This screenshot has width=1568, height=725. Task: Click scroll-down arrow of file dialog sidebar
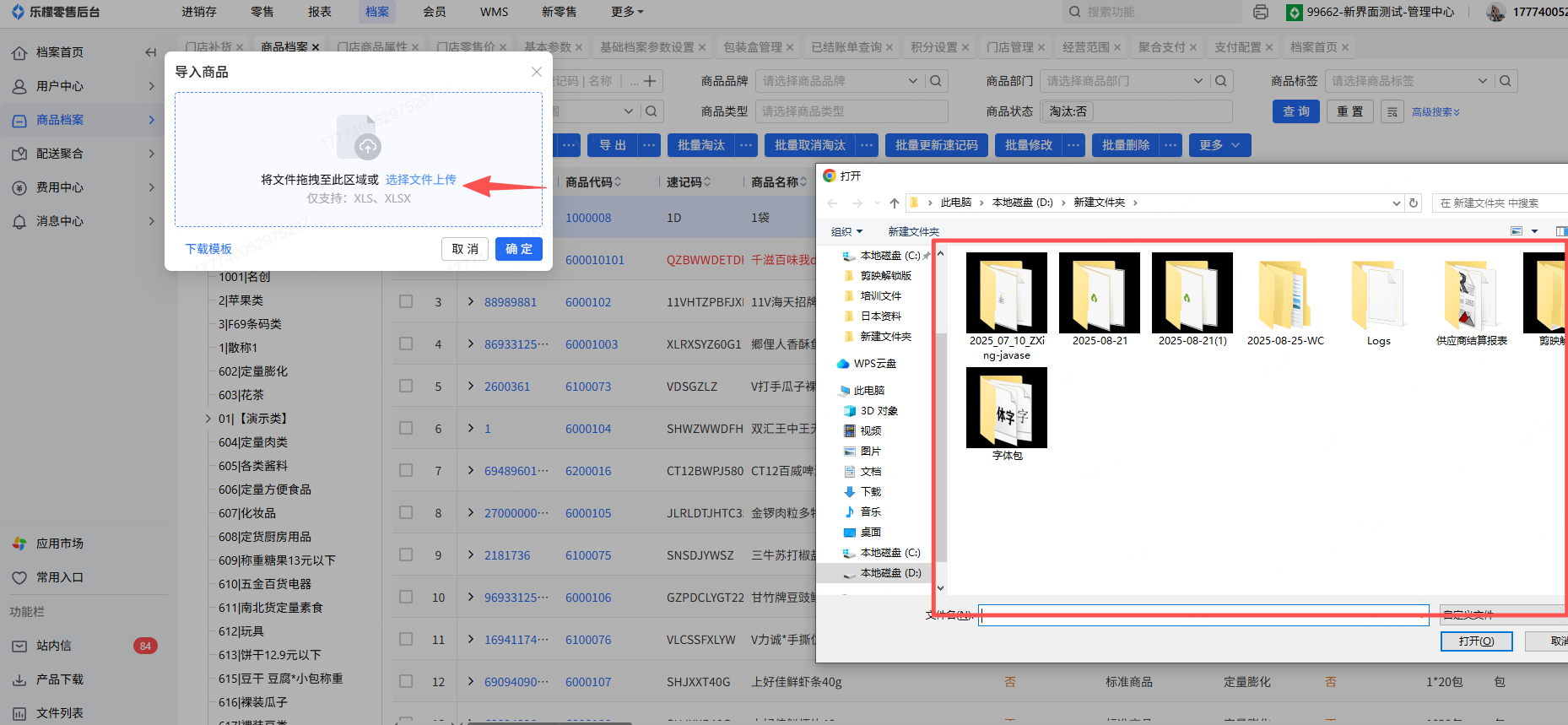(x=940, y=588)
